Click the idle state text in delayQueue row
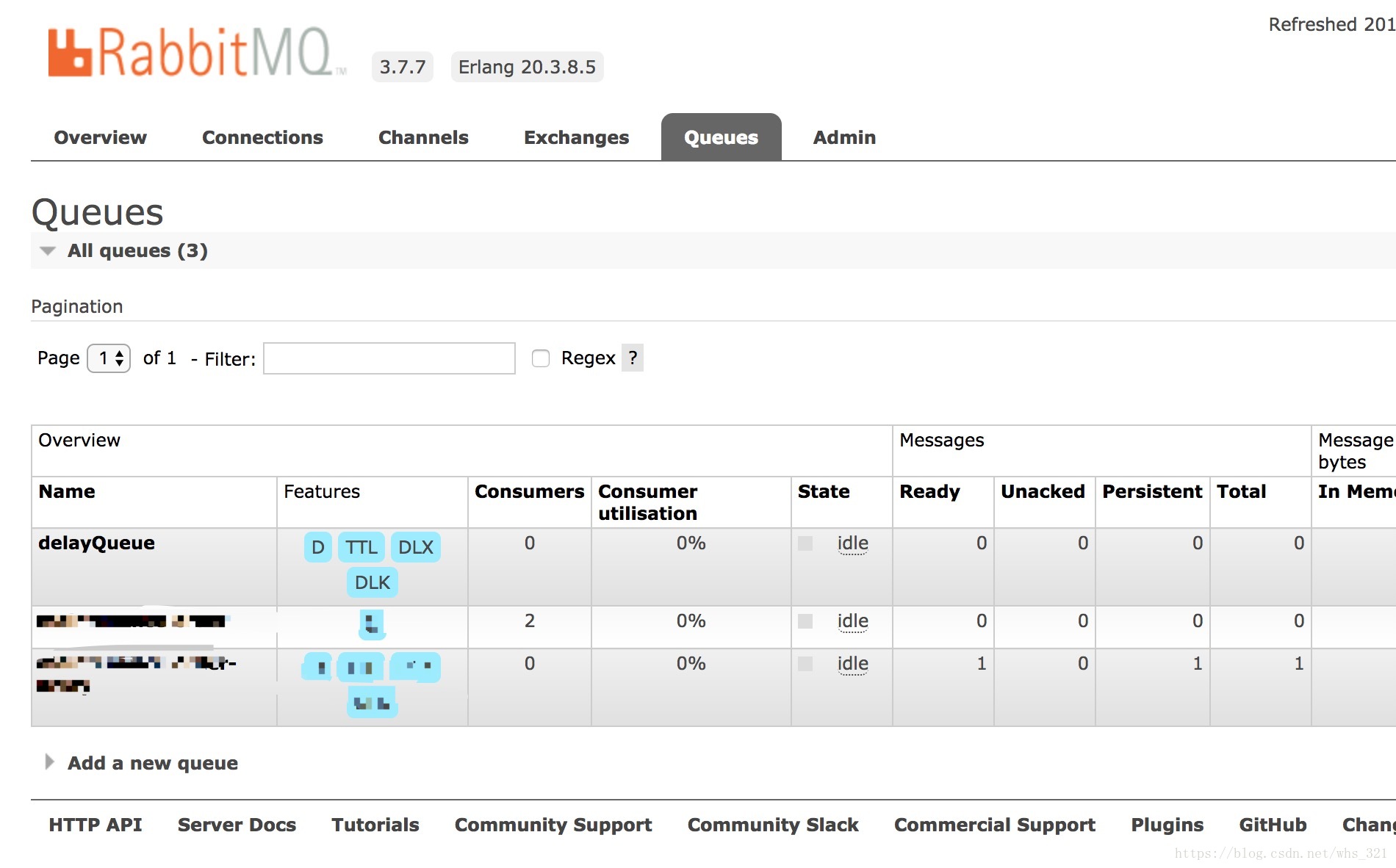 point(853,543)
